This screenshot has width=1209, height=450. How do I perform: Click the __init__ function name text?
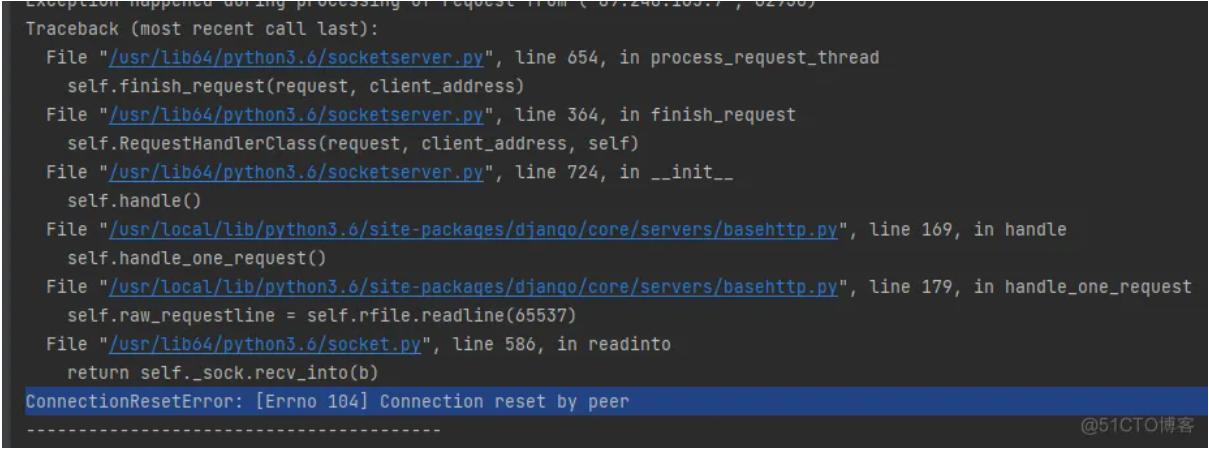pos(692,172)
